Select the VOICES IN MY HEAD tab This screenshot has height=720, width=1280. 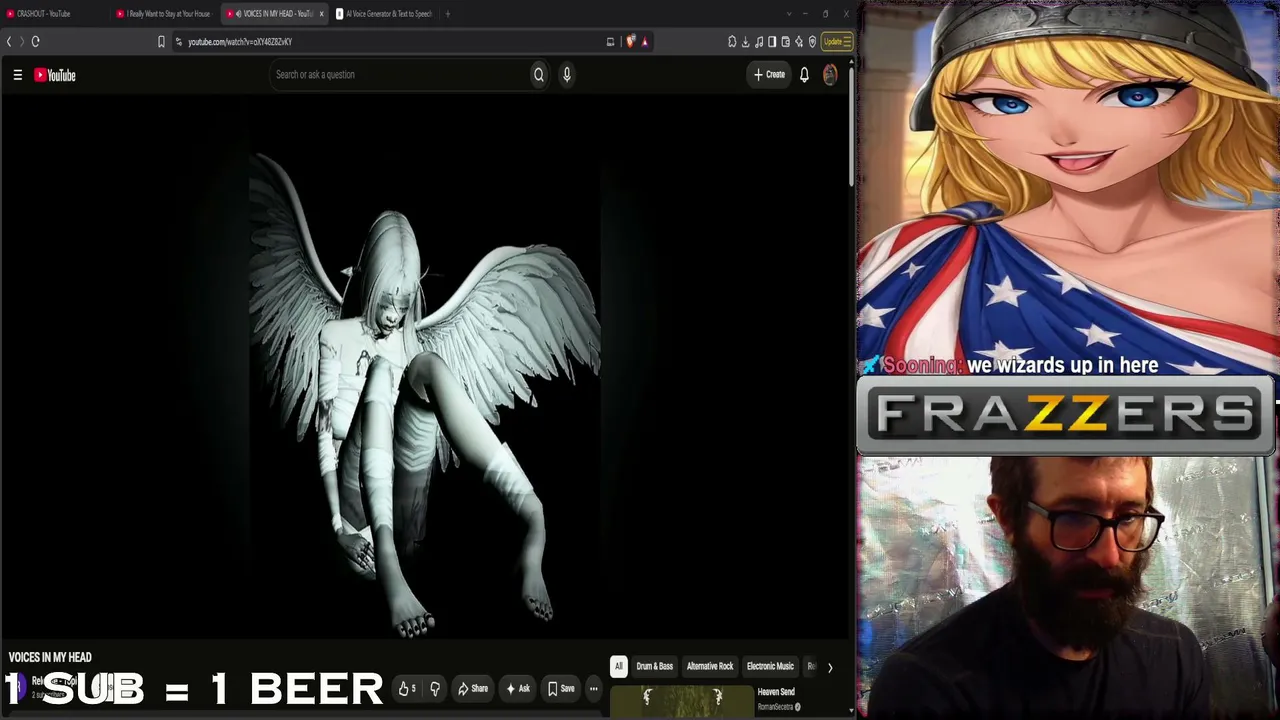(274, 14)
